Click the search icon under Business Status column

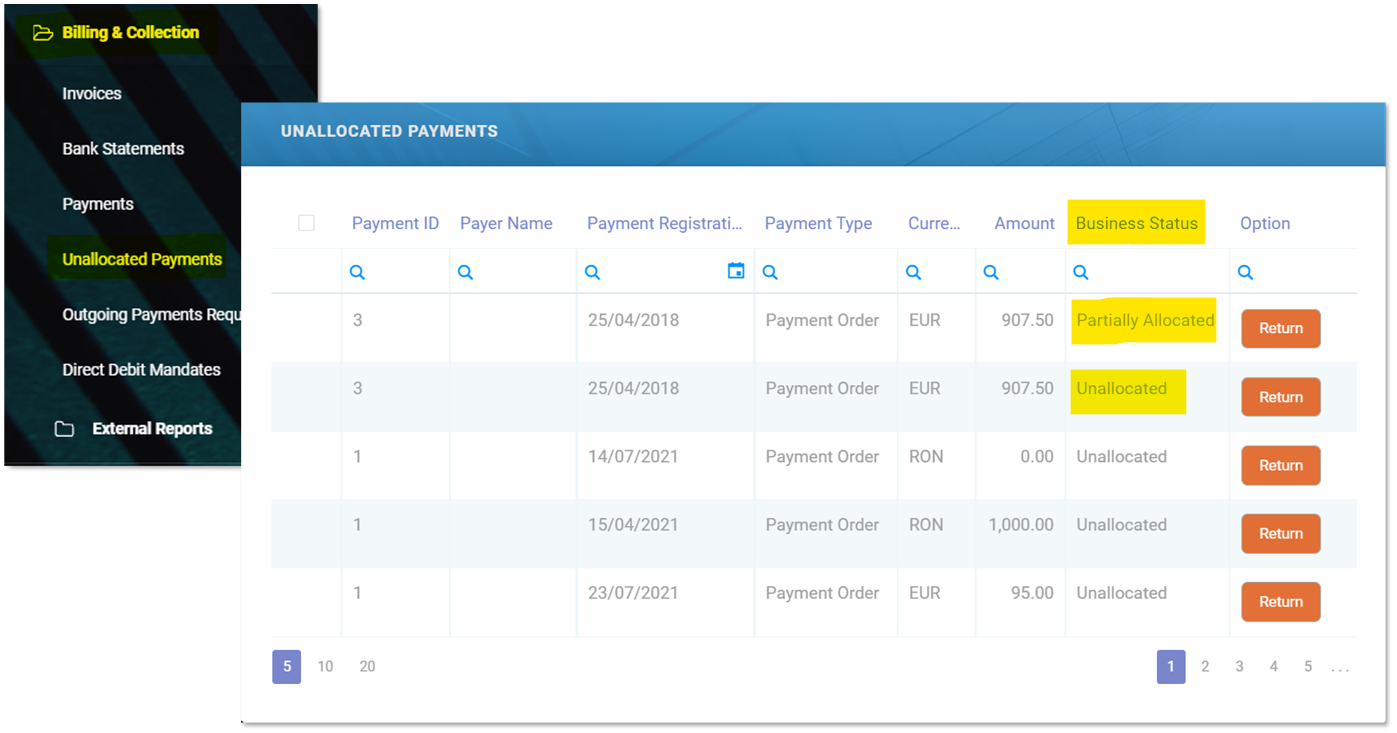(1081, 272)
